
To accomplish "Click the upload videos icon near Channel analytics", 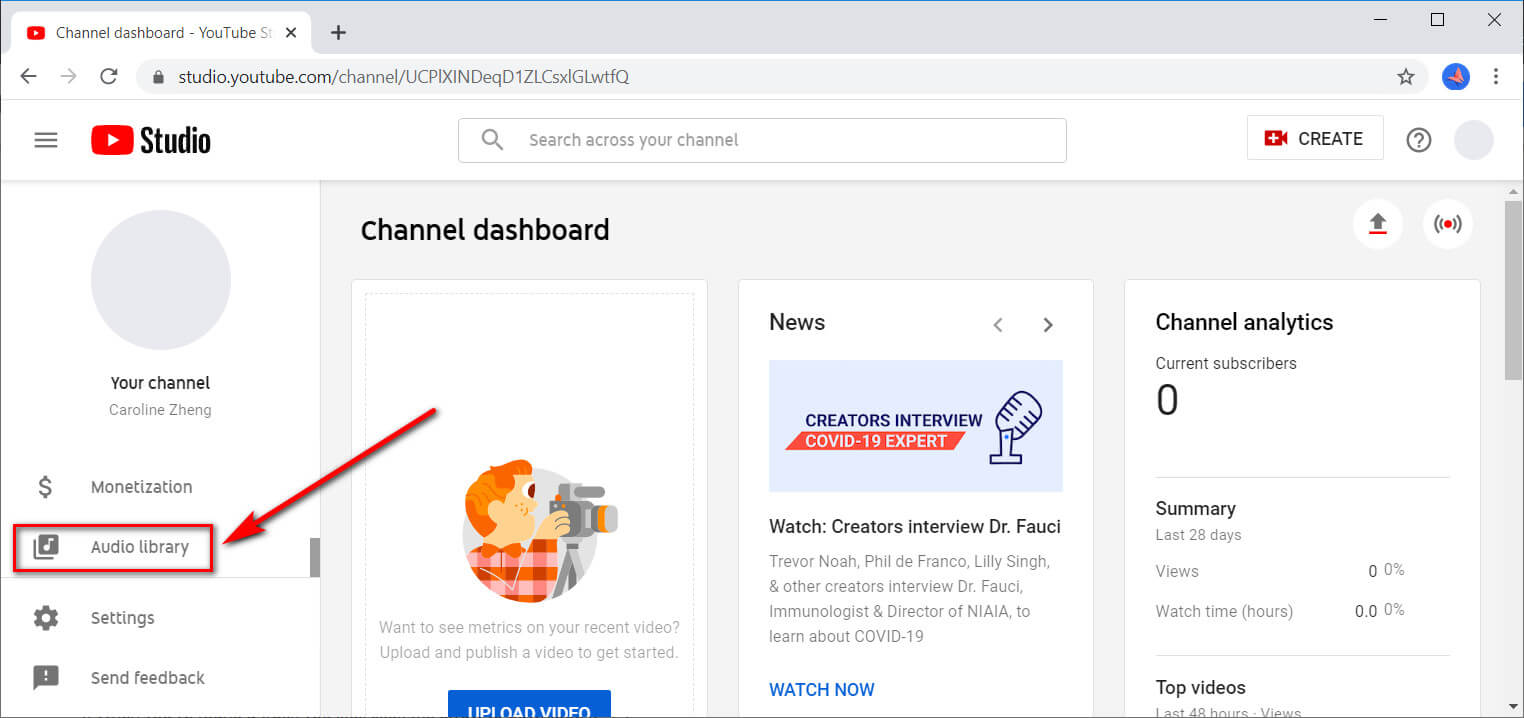I will pos(1378,224).
